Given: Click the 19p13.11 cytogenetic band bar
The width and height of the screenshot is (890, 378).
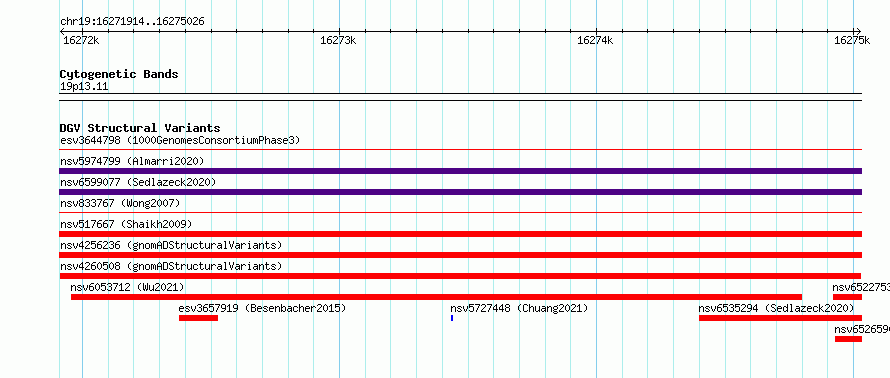Looking at the screenshot, I should click(461, 97).
